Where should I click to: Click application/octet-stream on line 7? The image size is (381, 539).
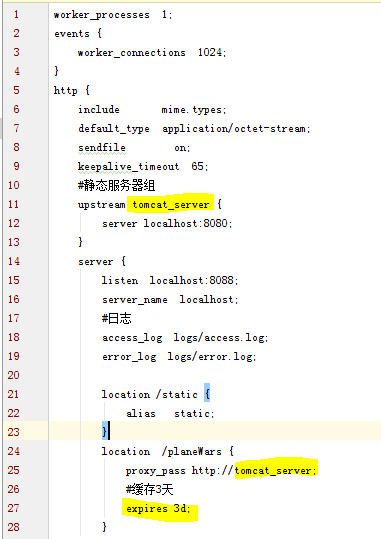click(234, 129)
